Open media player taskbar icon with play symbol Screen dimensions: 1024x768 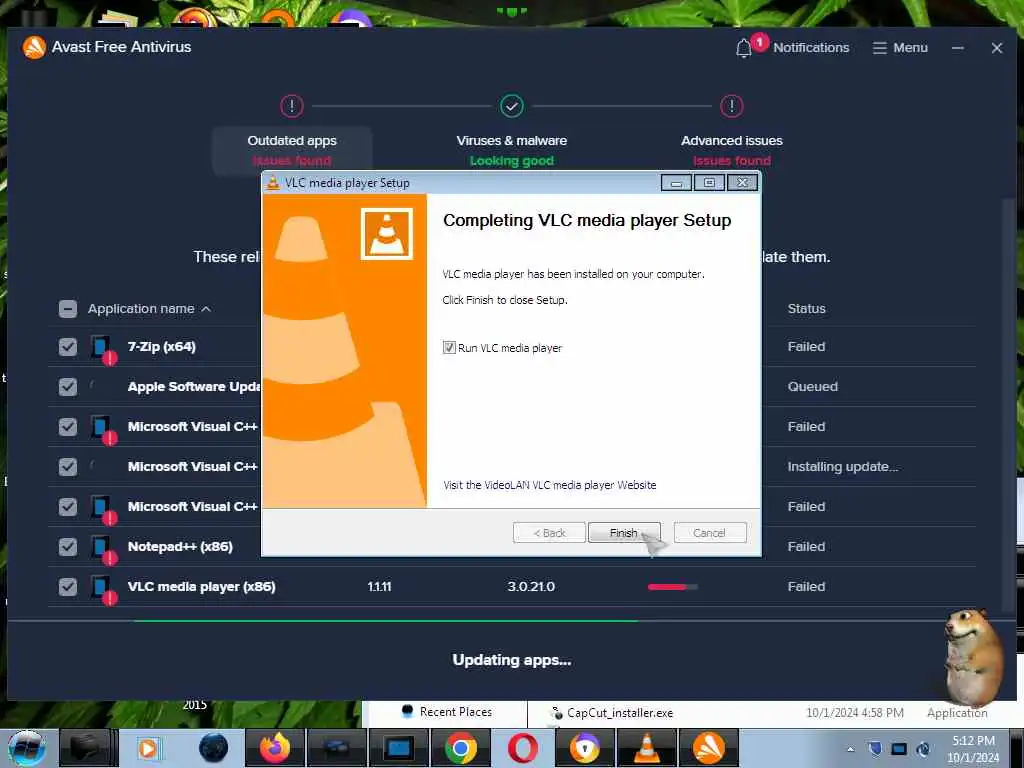click(x=148, y=748)
